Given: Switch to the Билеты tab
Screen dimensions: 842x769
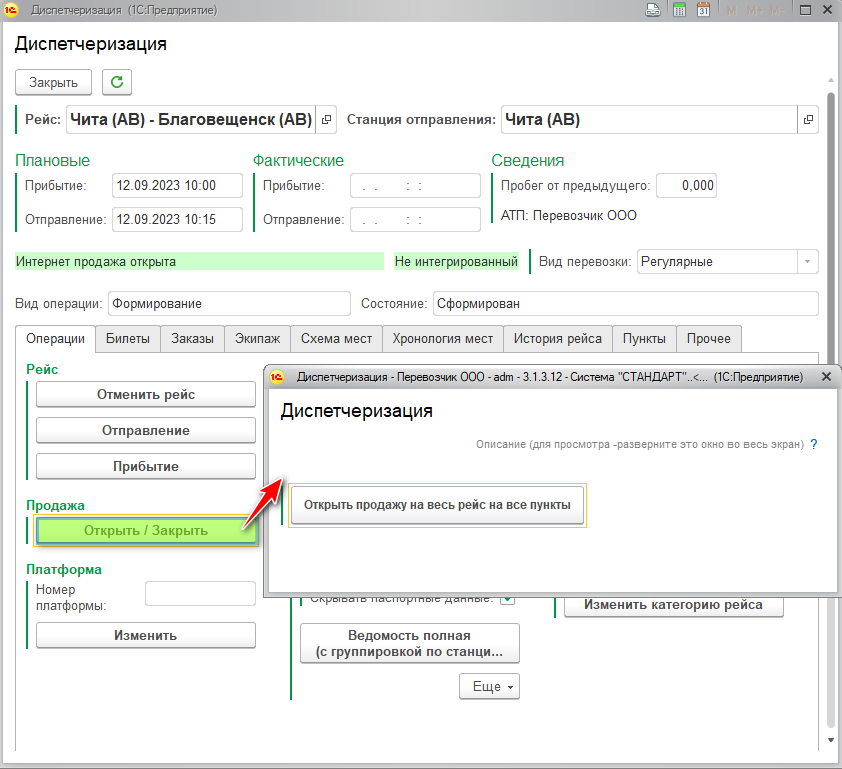Looking at the screenshot, I should (128, 339).
